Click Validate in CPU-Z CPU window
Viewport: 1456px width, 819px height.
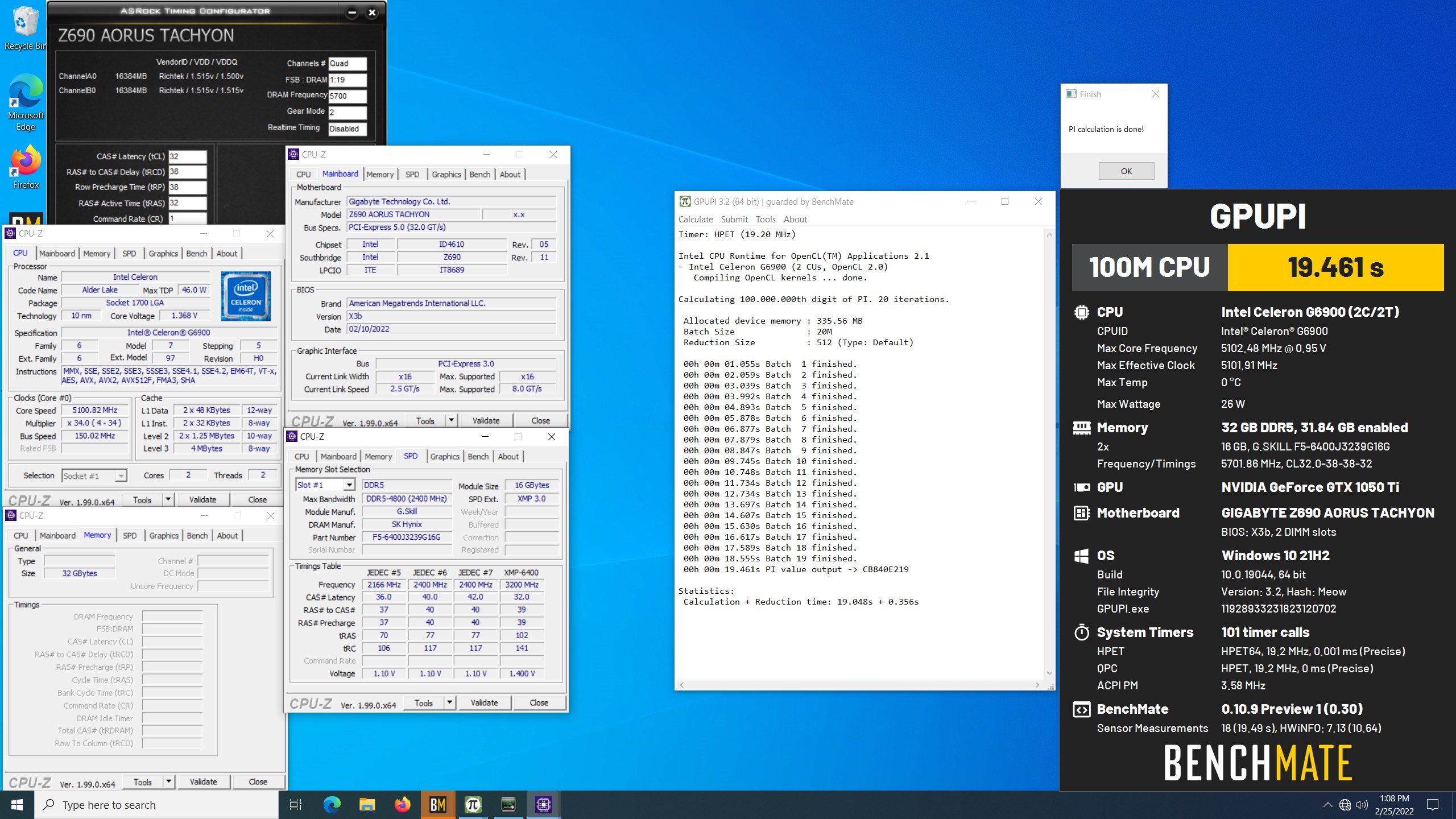click(202, 499)
